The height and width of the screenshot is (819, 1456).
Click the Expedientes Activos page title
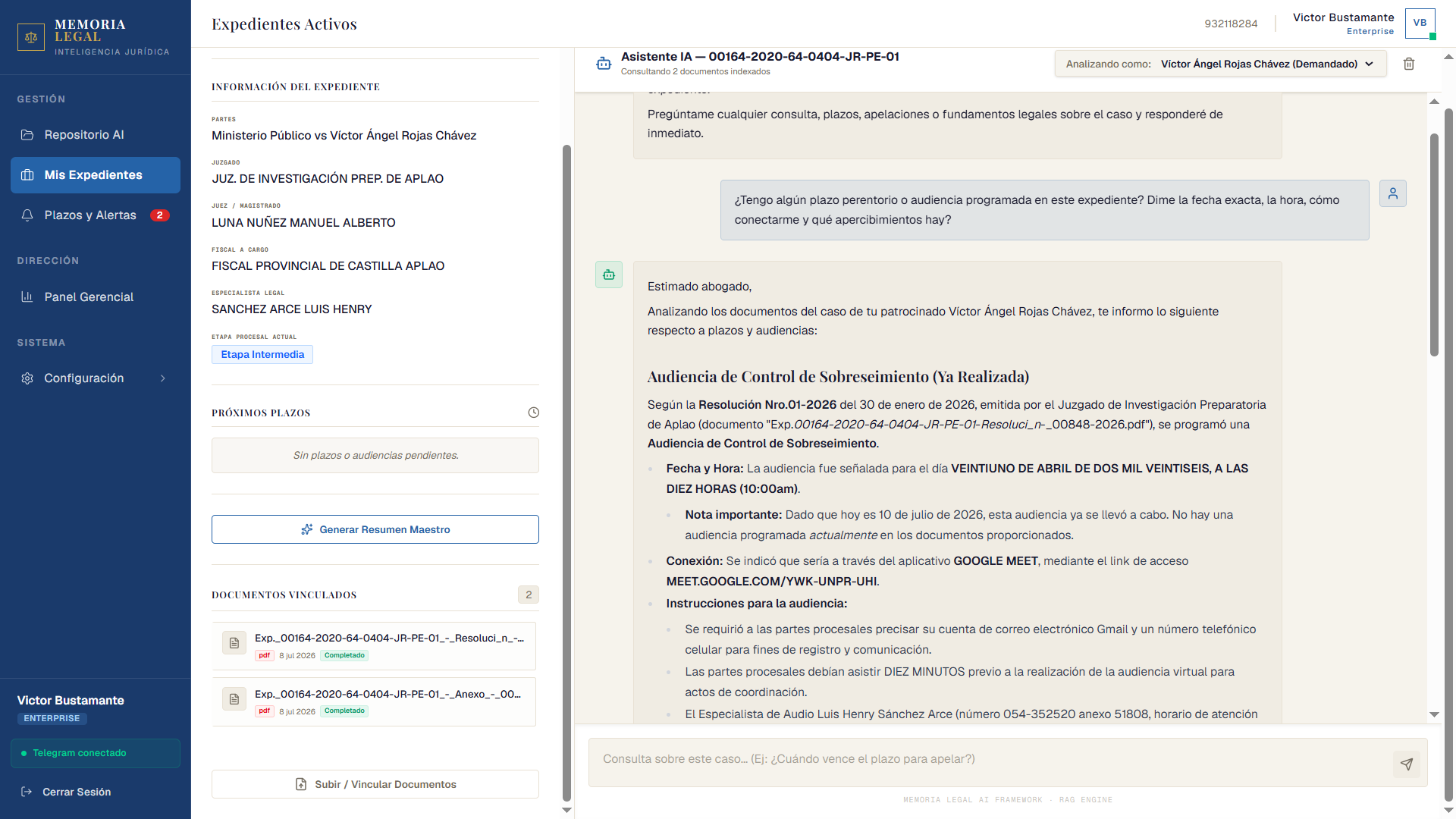tap(284, 24)
